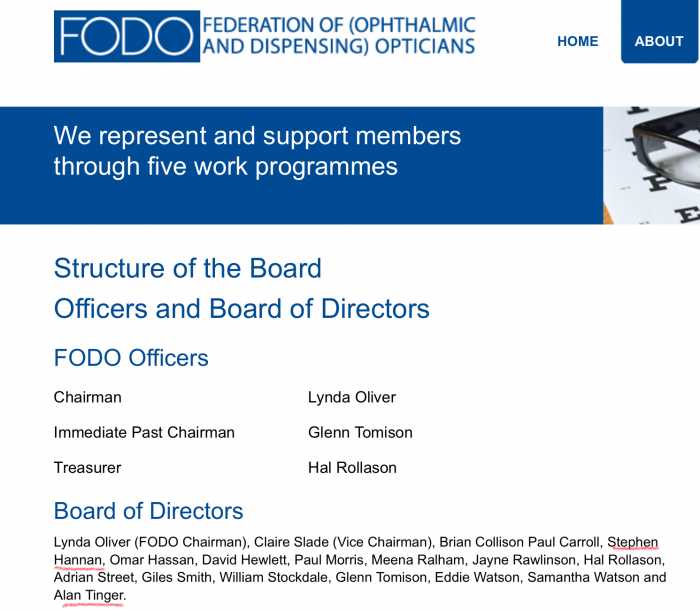The image size is (700, 610).
Task: Click the underlined word Hannan
Action: 78,560
